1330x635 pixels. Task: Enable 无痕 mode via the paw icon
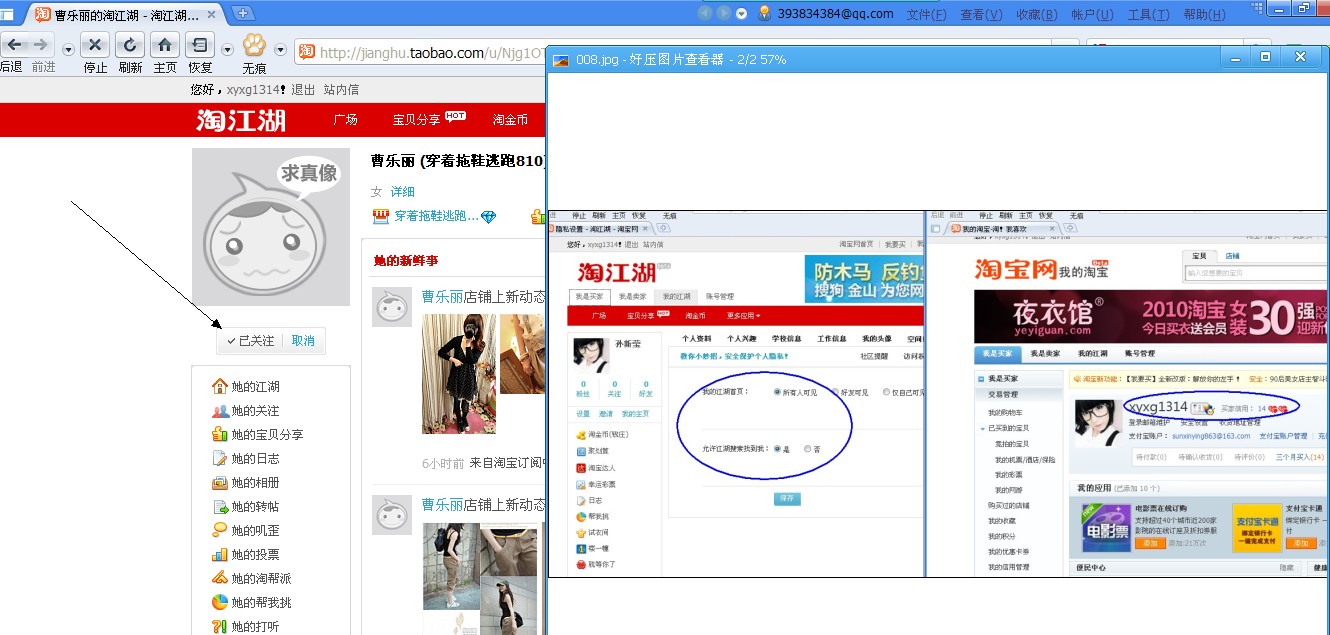point(254,45)
